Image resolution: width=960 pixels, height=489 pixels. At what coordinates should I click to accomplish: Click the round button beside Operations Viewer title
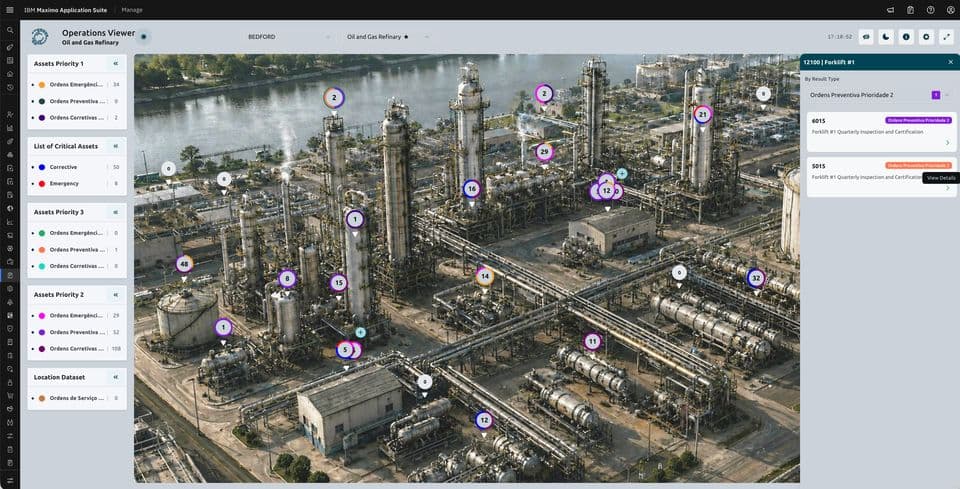click(144, 37)
